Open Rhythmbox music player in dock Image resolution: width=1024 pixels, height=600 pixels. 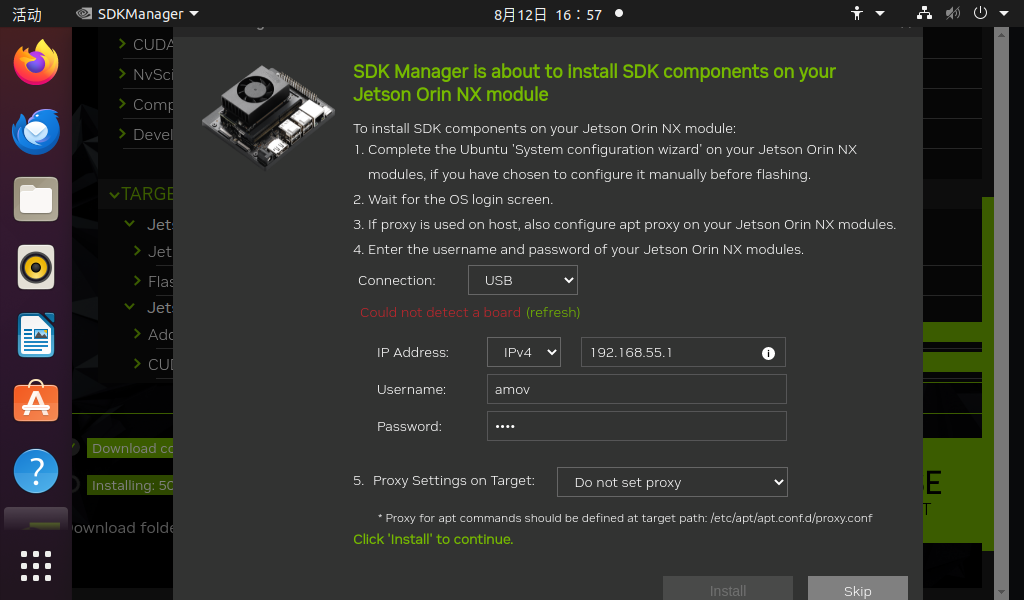36,267
